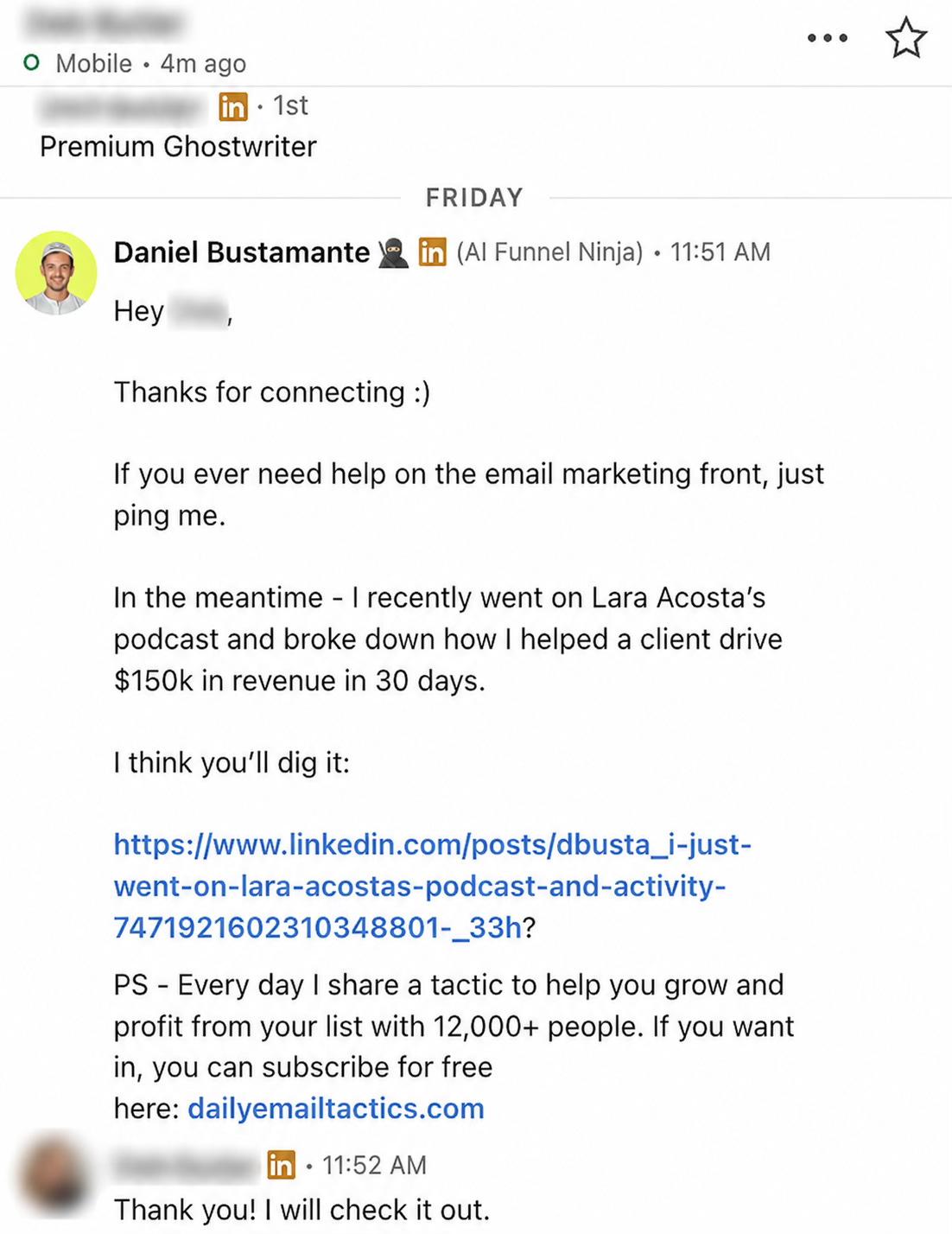Click the Premium Ghostwriter headline
This screenshot has height=1234, width=952.
[x=178, y=147]
